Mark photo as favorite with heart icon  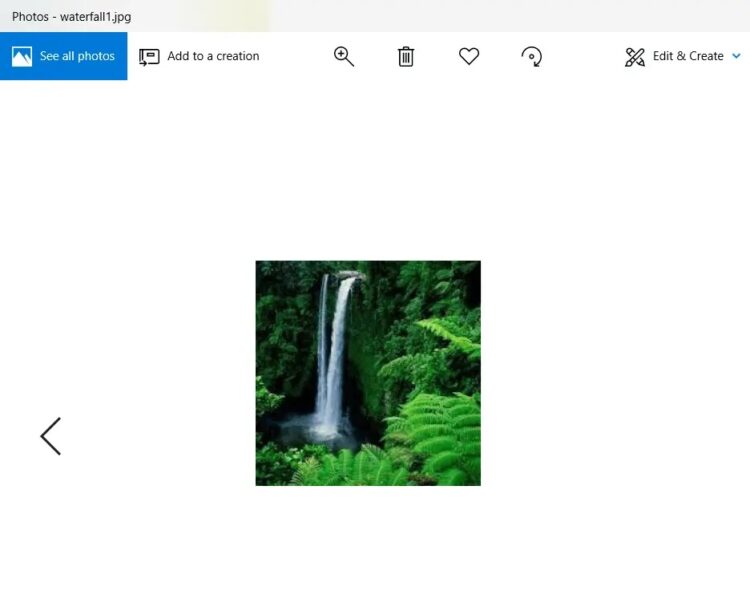tap(469, 56)
